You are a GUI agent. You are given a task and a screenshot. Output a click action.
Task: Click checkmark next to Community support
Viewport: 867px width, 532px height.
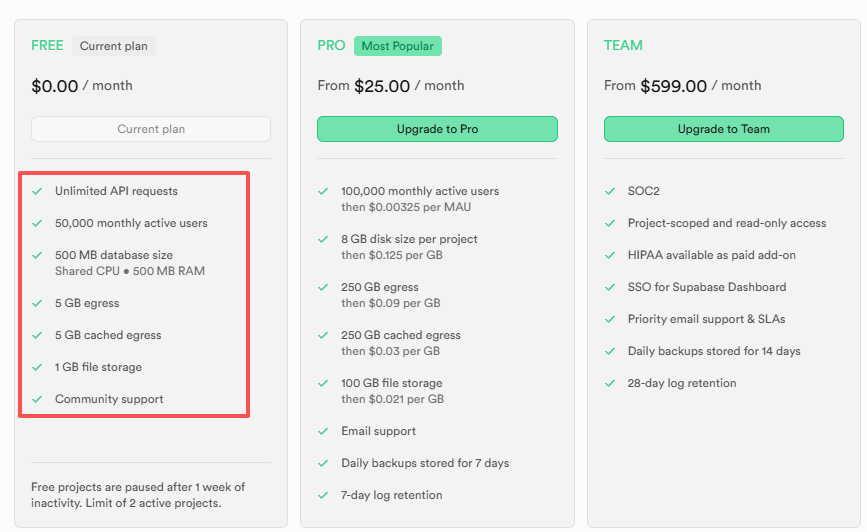click(37, 399)
